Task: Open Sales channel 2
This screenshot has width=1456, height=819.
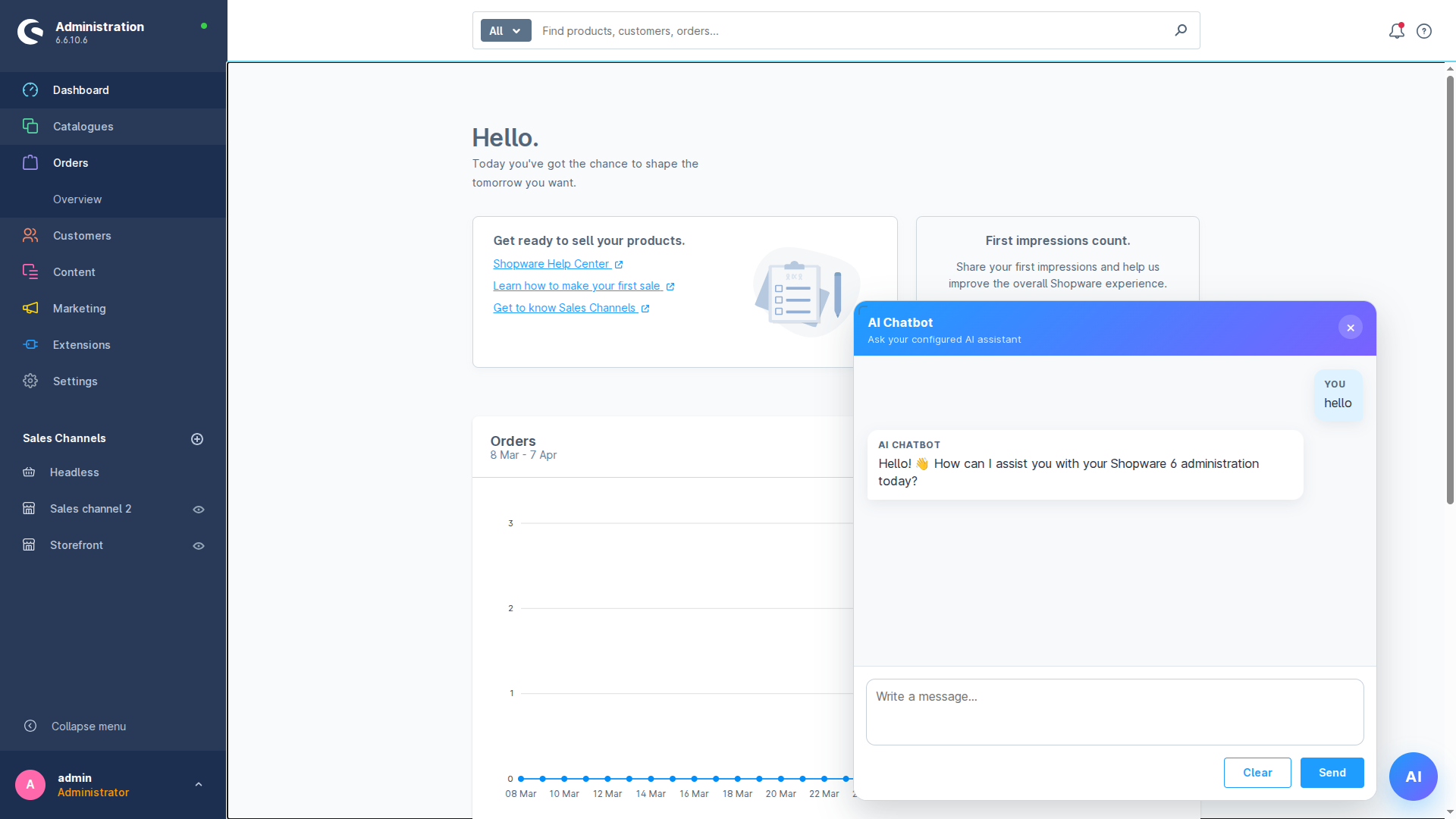Action: point(91,509)
